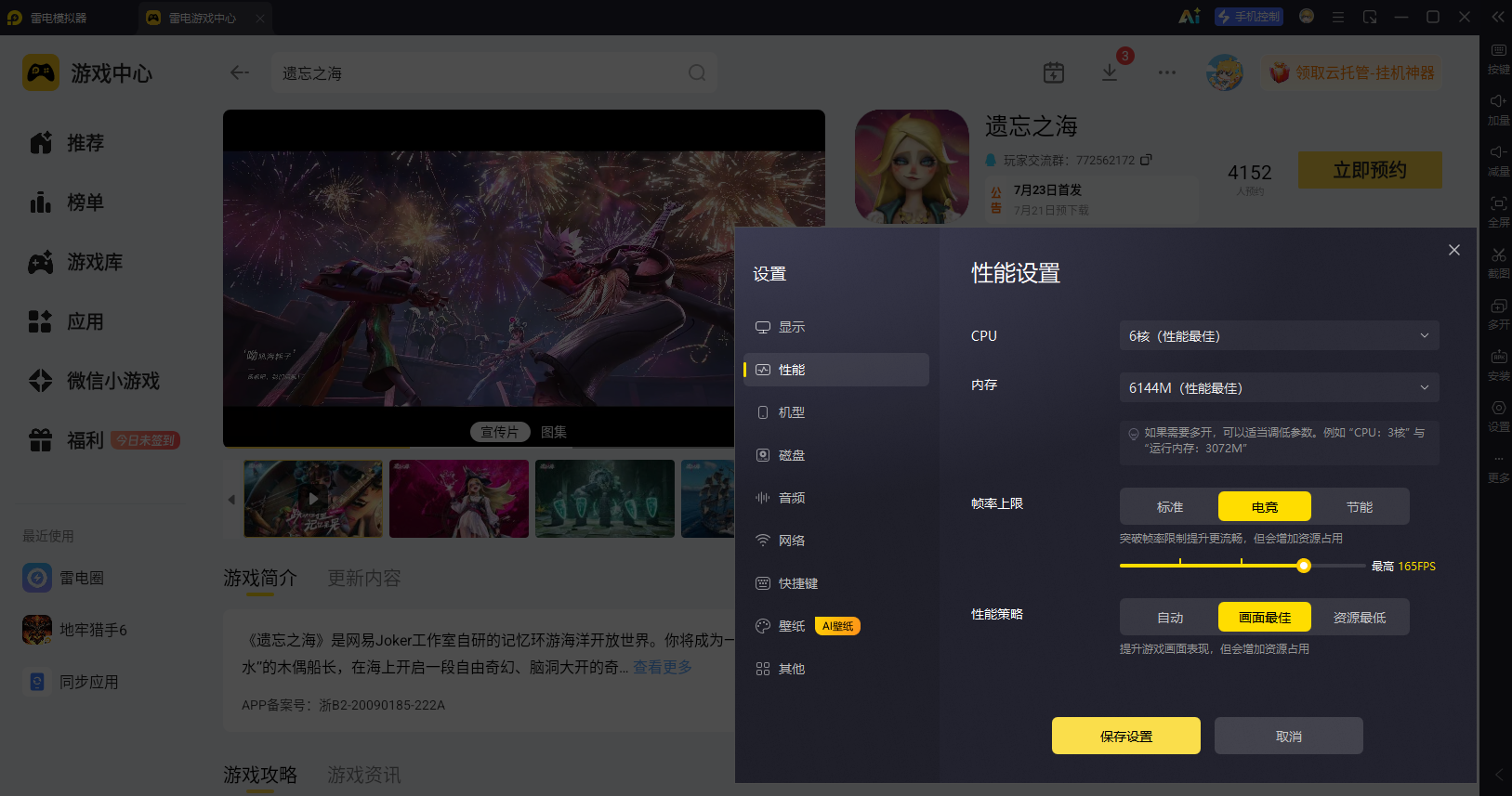Viewport: 1512px width, 796px height.
Task: Open the 机型 device model section
Action: (835, 412)
